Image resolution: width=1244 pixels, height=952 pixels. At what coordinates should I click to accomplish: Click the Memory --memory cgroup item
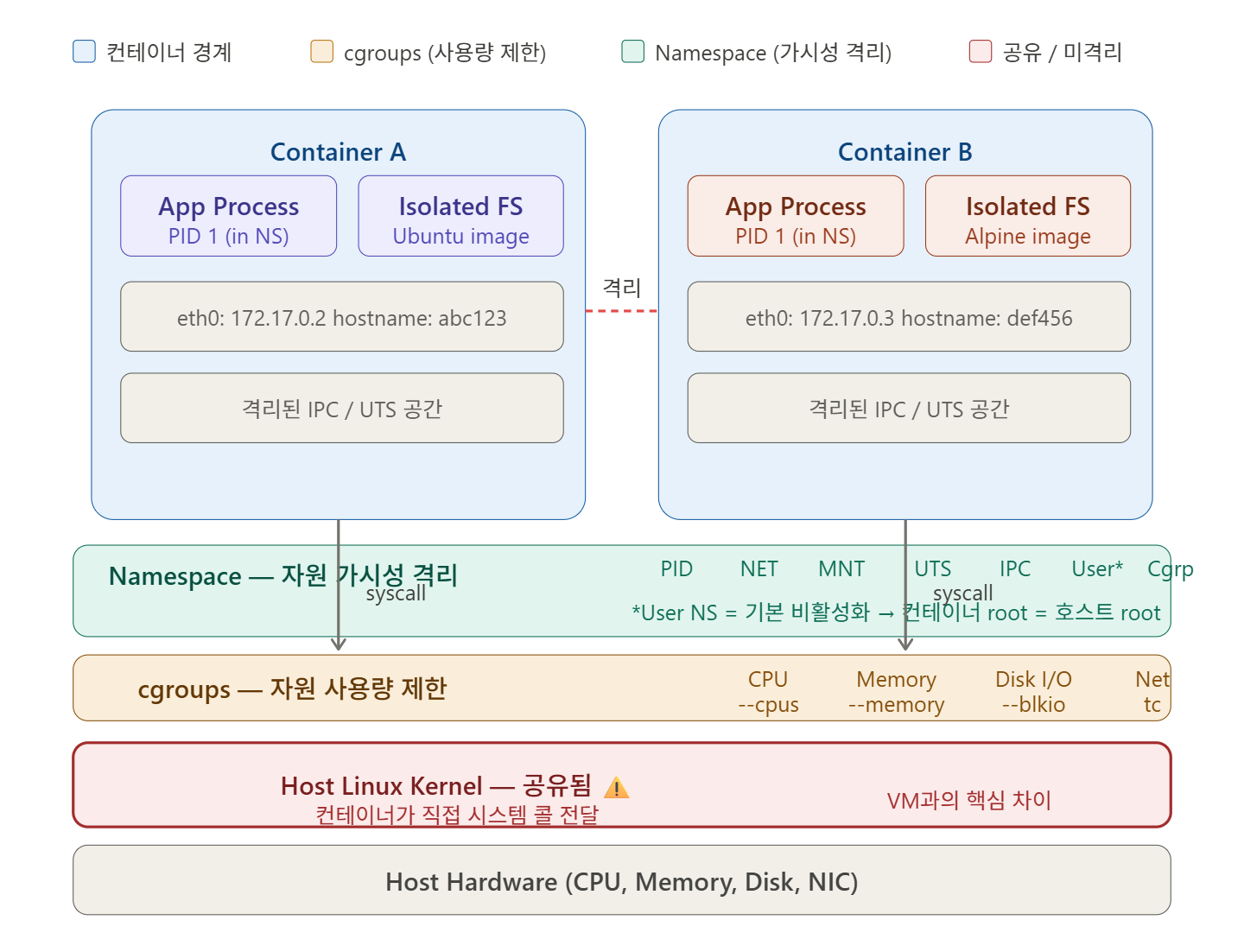pos(896,692)
